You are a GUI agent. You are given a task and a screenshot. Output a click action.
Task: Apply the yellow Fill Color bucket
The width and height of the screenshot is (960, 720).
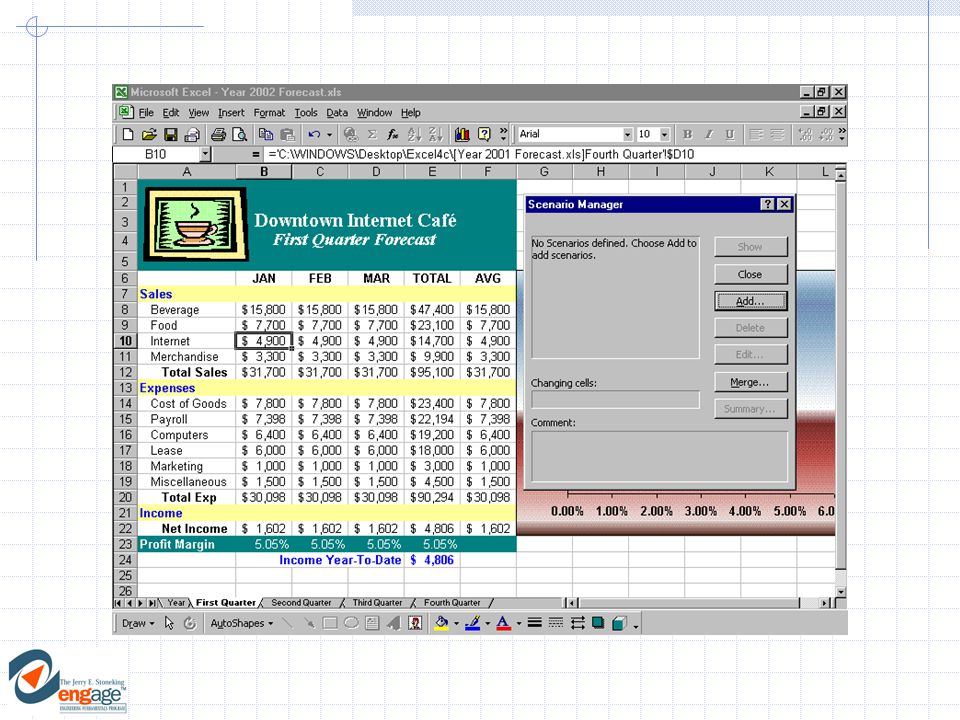coord(441,623)
